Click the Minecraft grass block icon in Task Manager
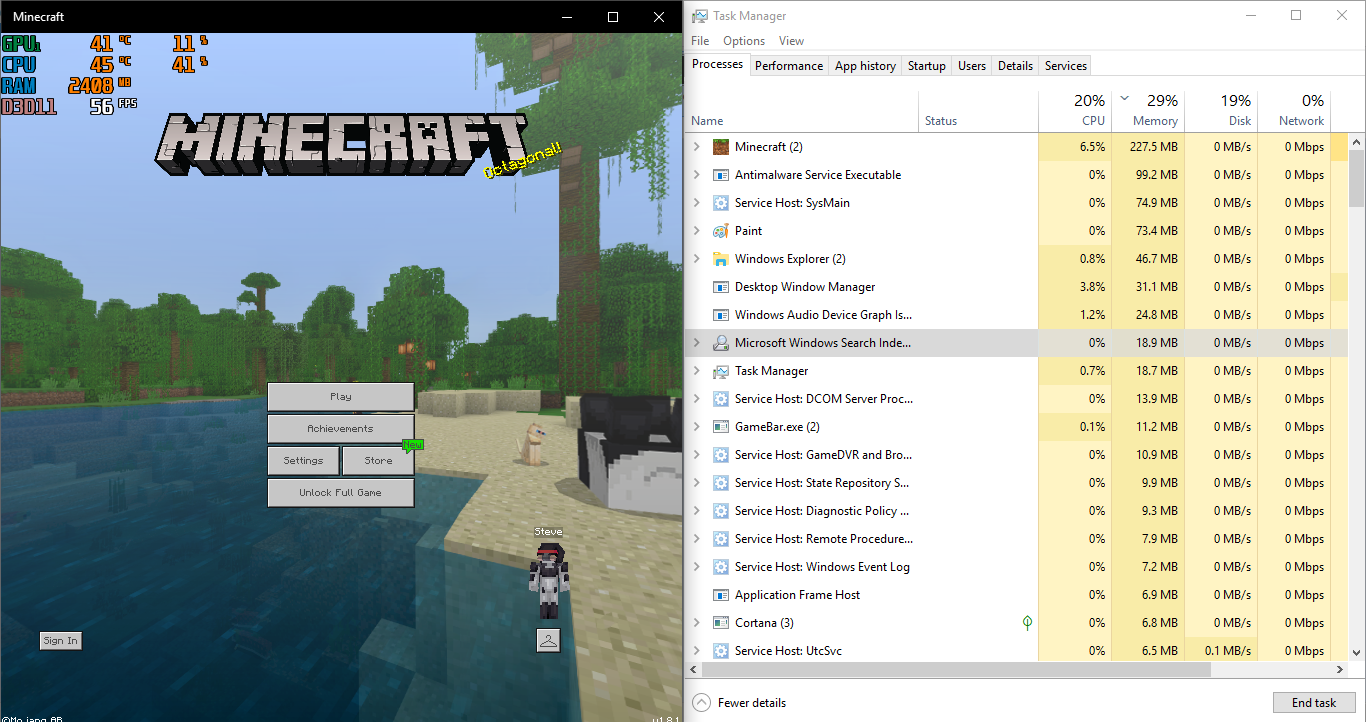The width and height of the screenshot is (1366, 722). click(x=720, y=147)
